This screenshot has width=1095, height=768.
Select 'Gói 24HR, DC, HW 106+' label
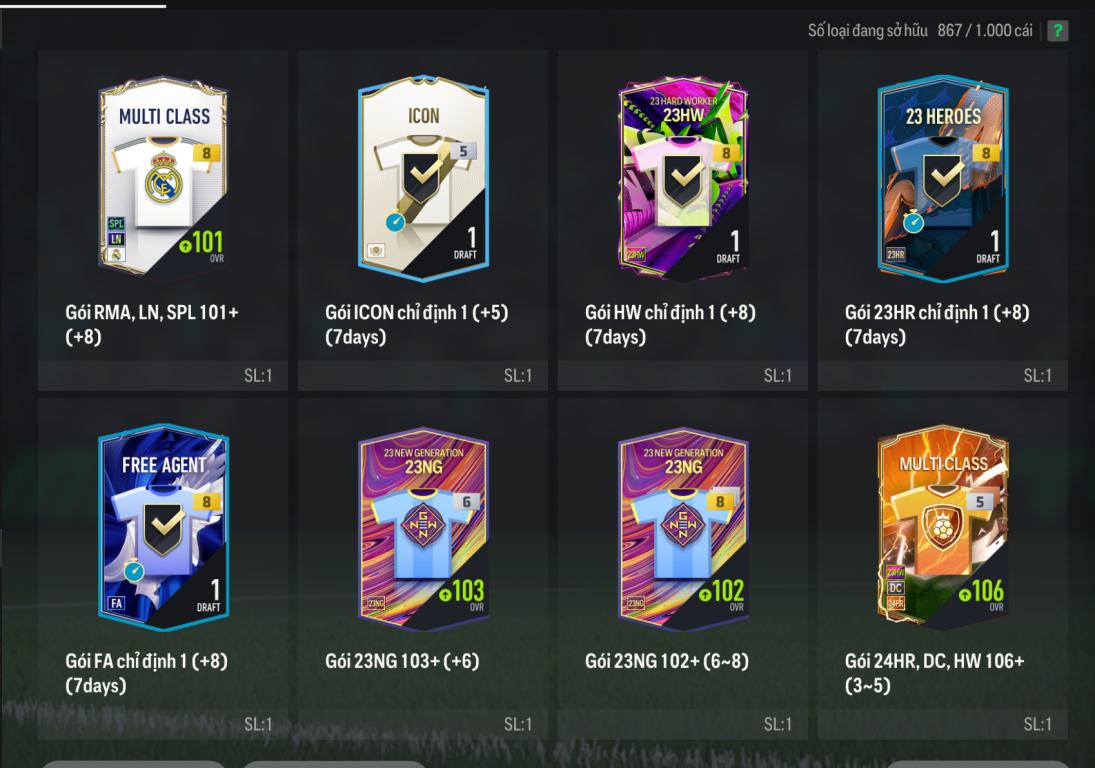pyautogui.click(x=934, y=660)
